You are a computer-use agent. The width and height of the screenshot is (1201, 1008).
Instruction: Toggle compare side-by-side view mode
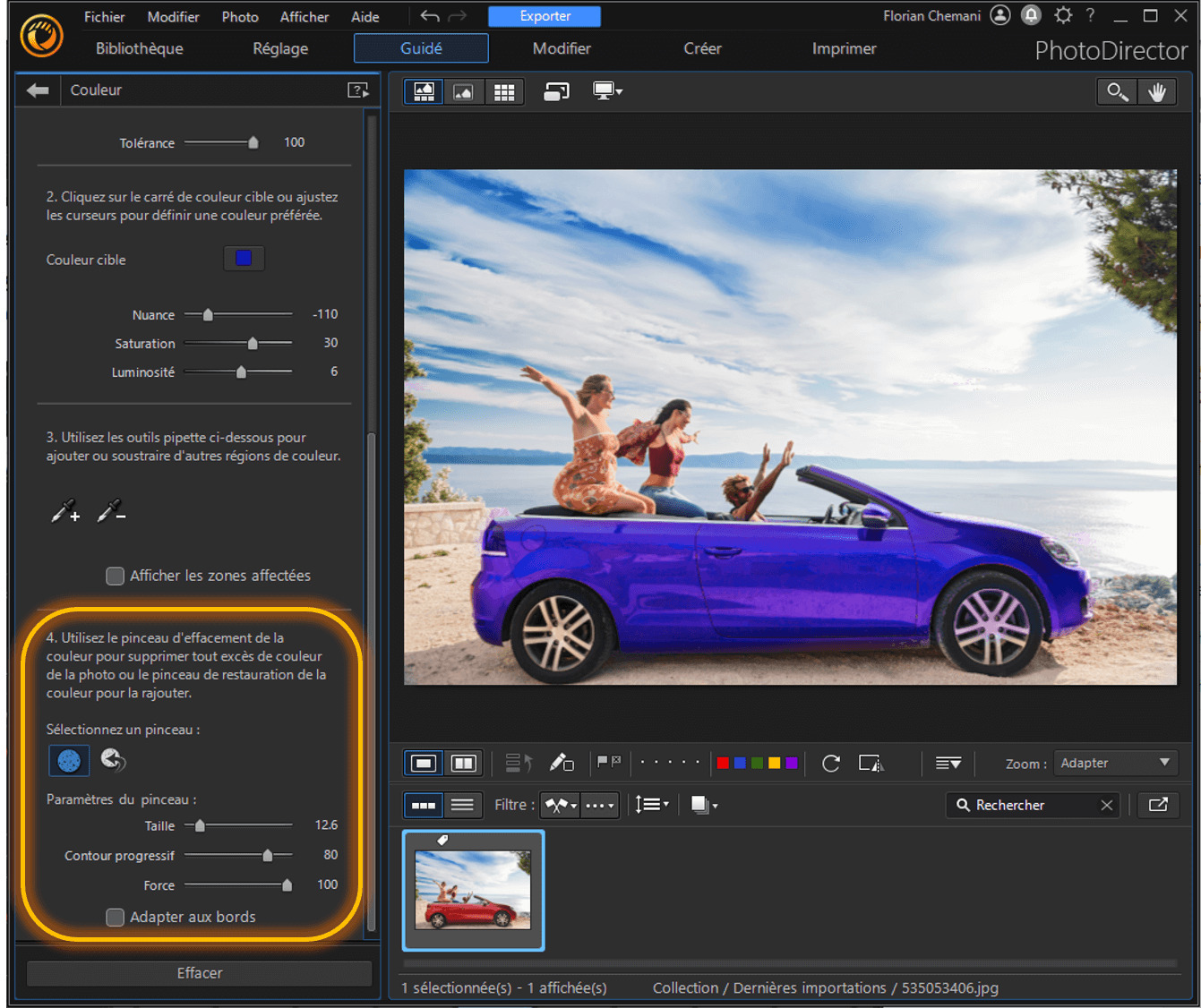pyautogui.click(x=463, y=763)
